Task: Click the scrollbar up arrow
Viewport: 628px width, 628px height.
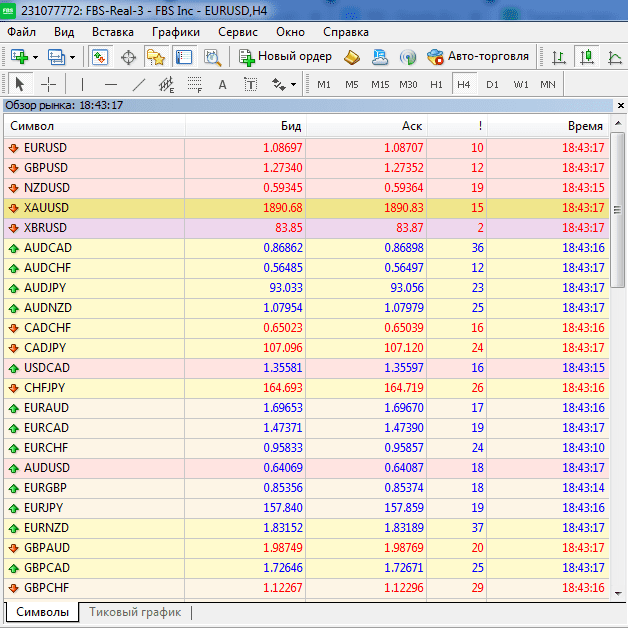Action: click(x=618, y=124)
